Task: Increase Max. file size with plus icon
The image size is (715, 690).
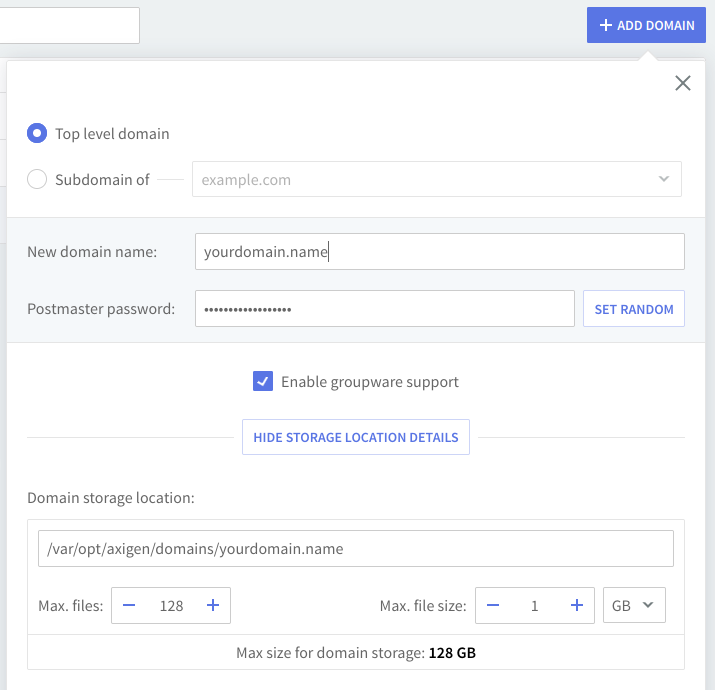Action: coord(576,605)
